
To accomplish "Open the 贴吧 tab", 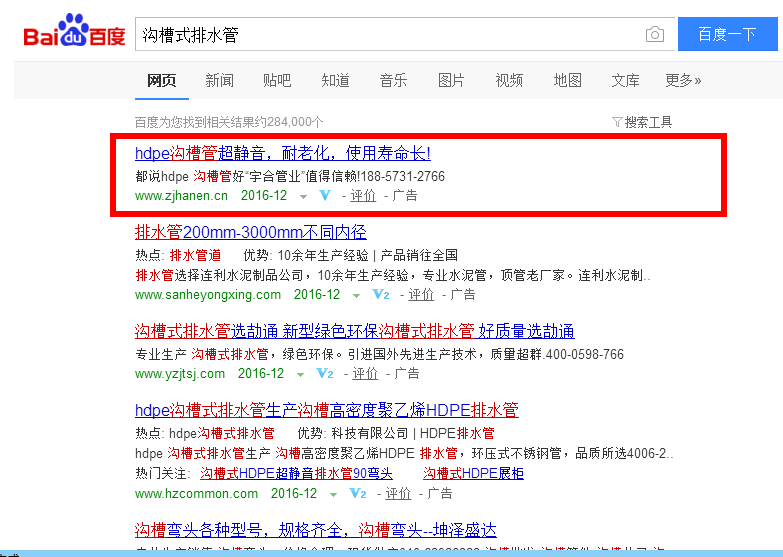I will pyautogui.click(x=277, y=80).
